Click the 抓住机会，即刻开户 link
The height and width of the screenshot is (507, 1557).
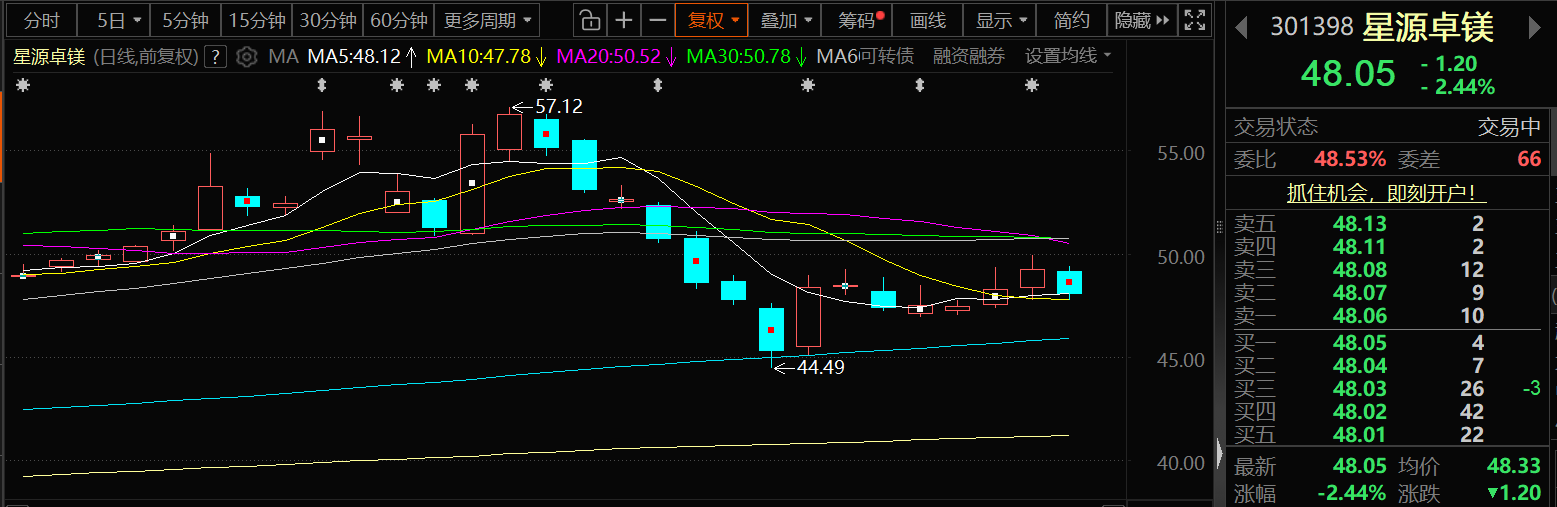[1387, 193]
